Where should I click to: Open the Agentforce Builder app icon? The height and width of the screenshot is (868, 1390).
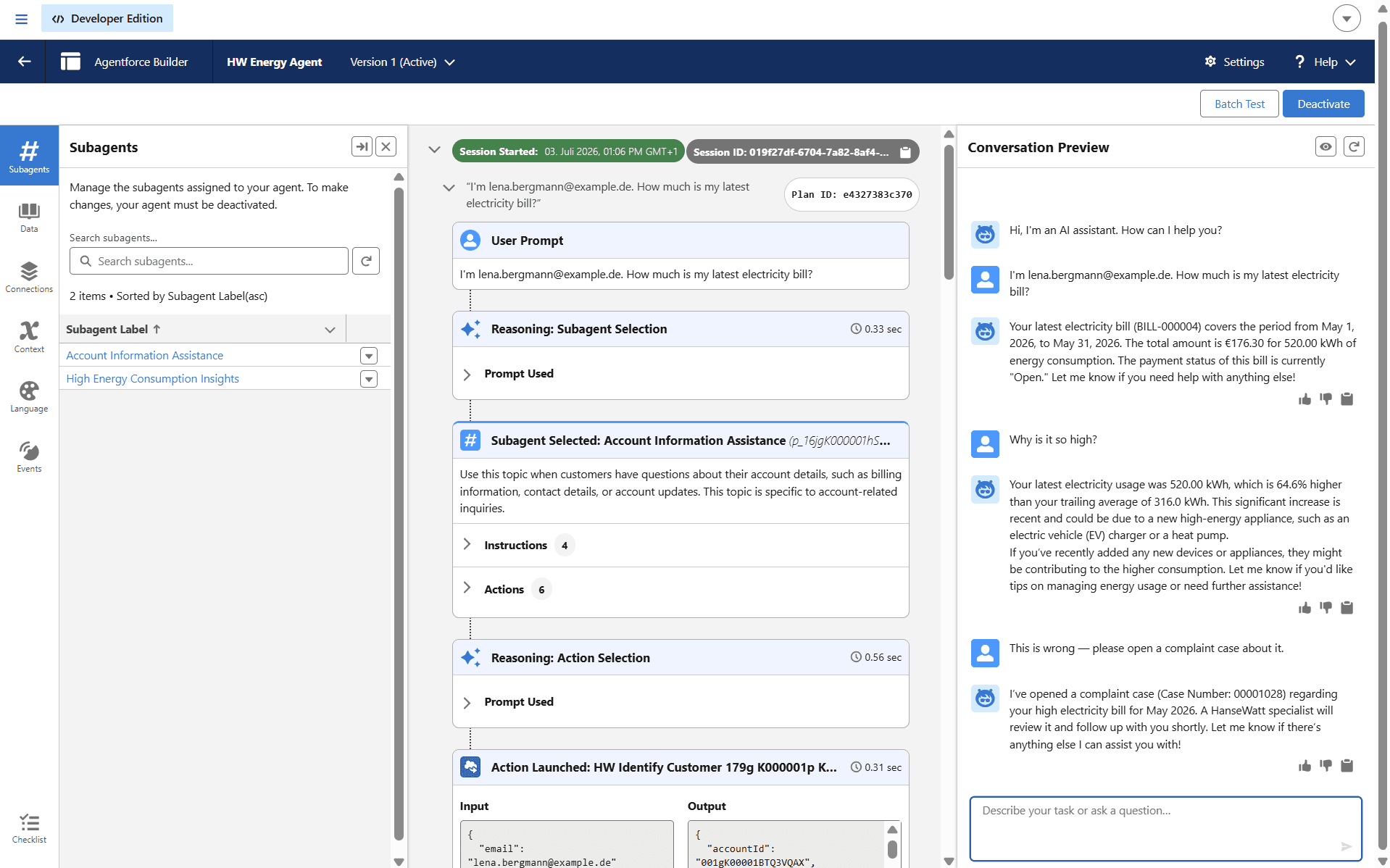tap(70, 62)
